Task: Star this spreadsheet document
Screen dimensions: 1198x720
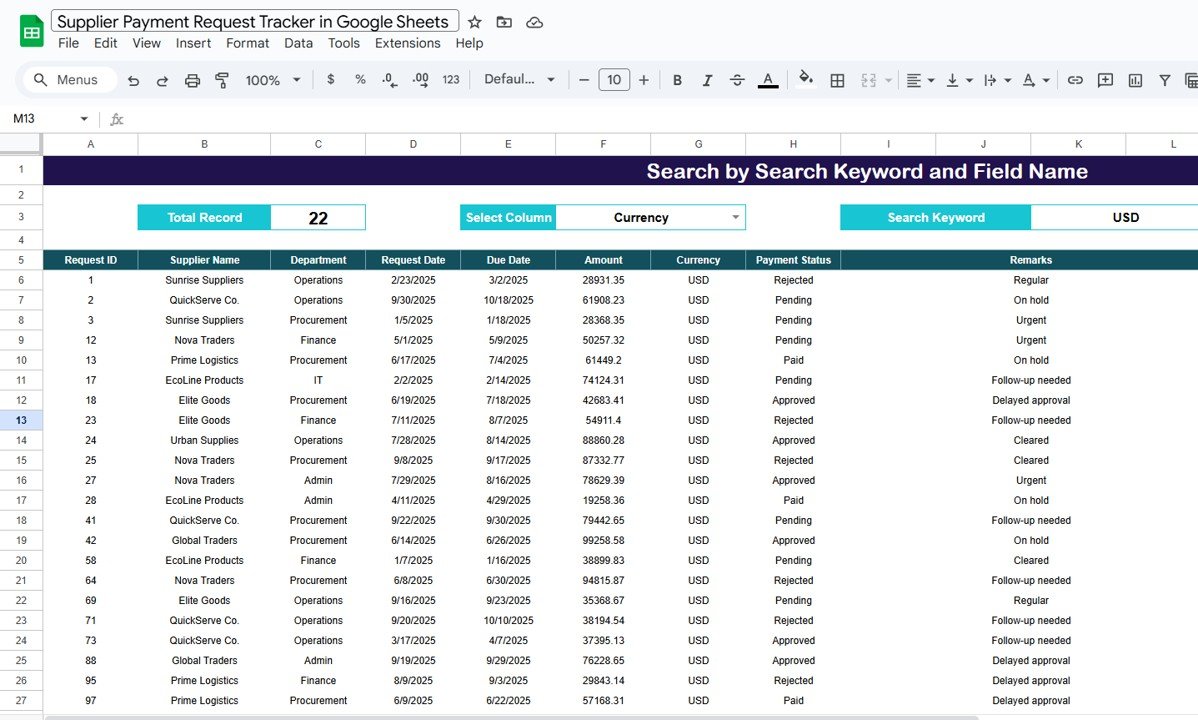Action: [x=475, y=22]
